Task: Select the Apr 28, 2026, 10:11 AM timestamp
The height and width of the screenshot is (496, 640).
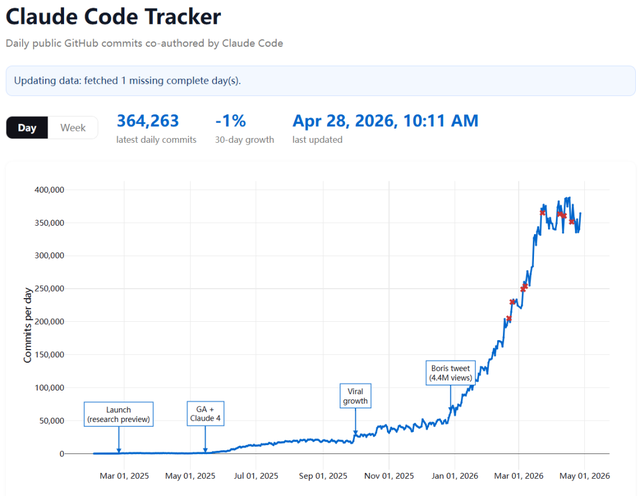Action: click(385, 121)
